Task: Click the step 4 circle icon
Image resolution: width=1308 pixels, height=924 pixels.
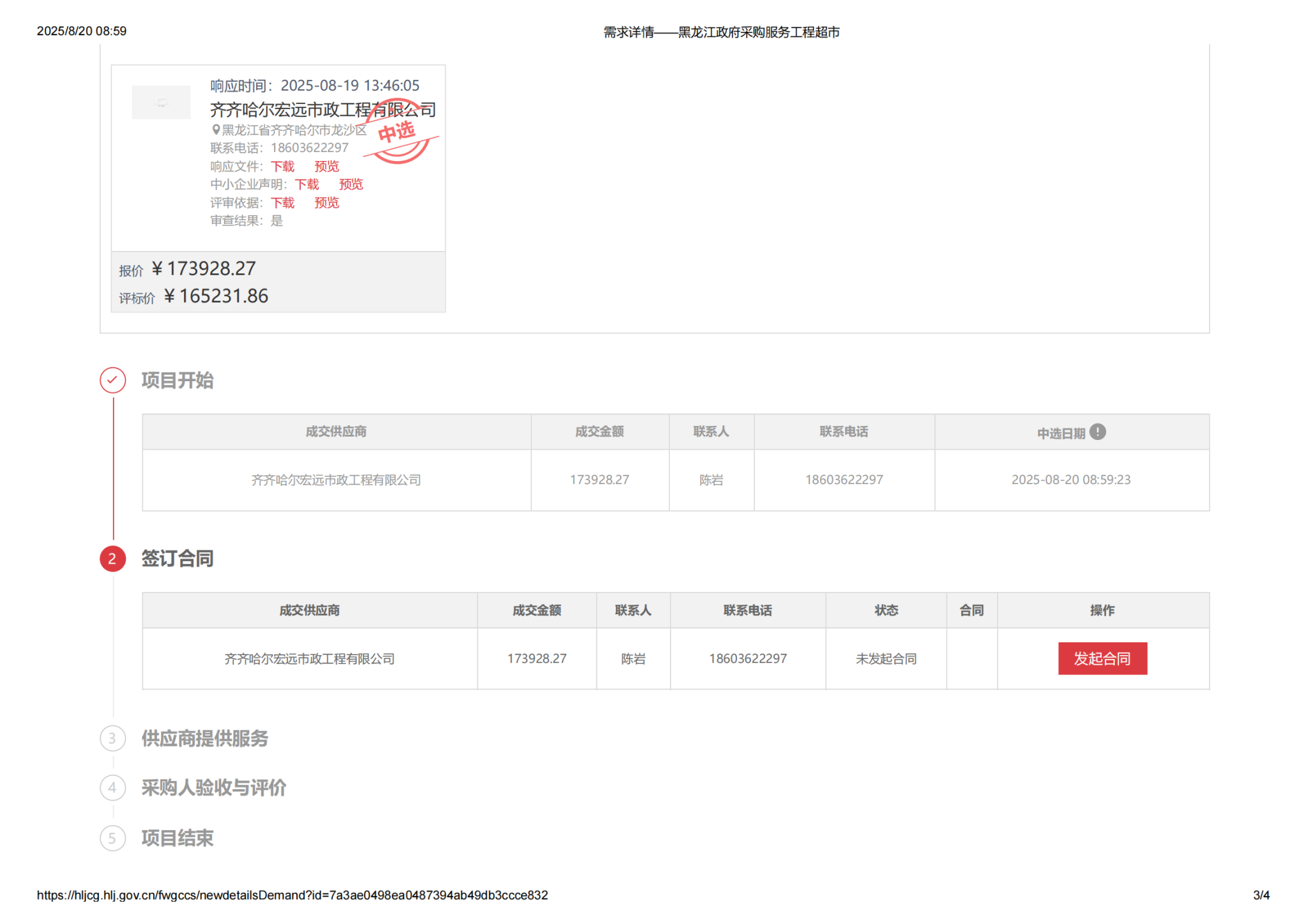Action: tap(112, 787)
